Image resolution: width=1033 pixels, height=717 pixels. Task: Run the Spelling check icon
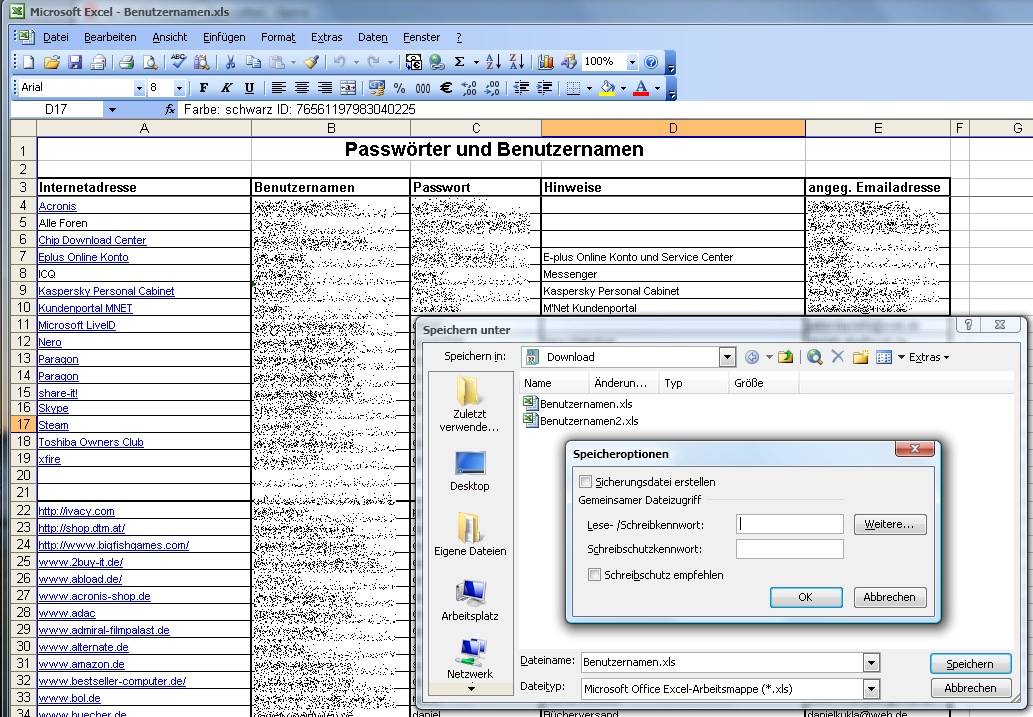[179, 62]
